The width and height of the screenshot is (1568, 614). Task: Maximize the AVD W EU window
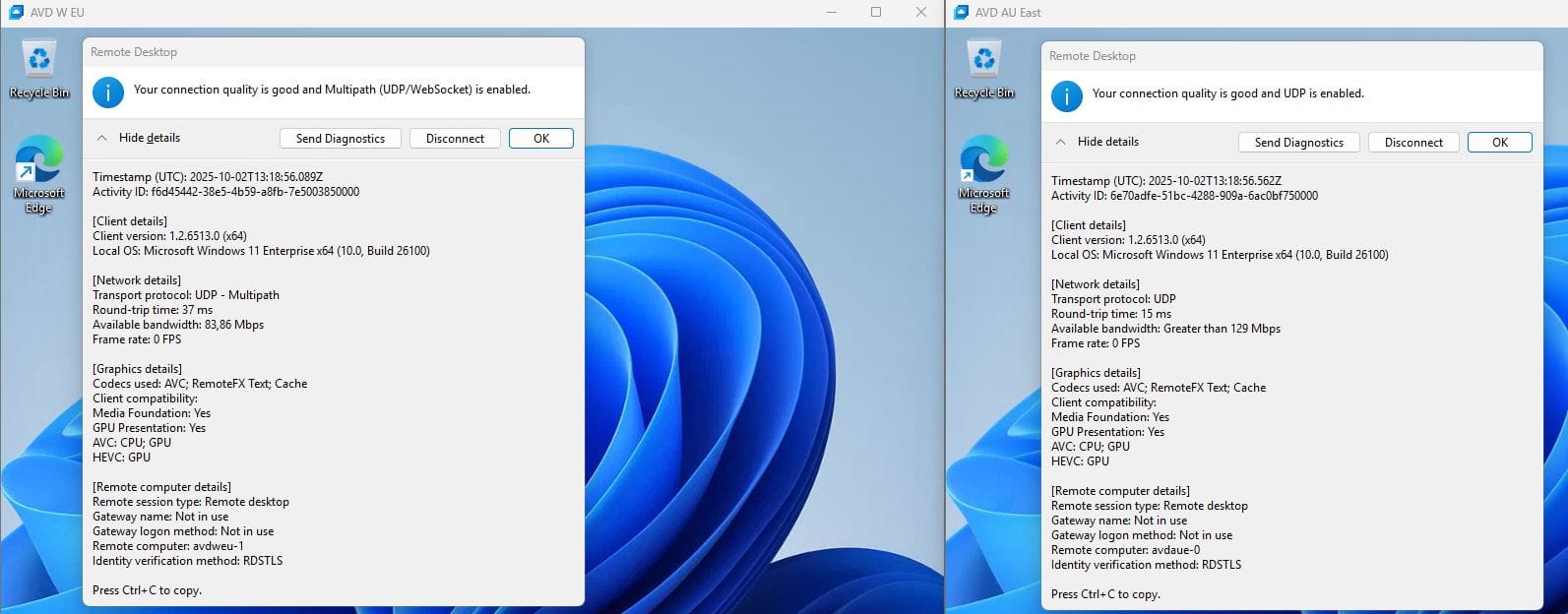(876, 13)
